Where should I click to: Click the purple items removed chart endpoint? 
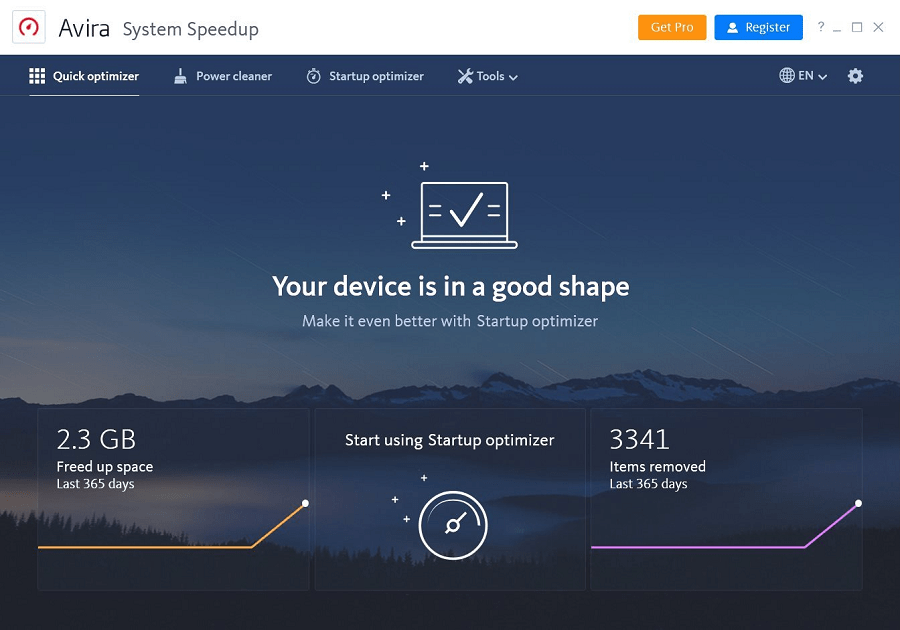(858, 503)
